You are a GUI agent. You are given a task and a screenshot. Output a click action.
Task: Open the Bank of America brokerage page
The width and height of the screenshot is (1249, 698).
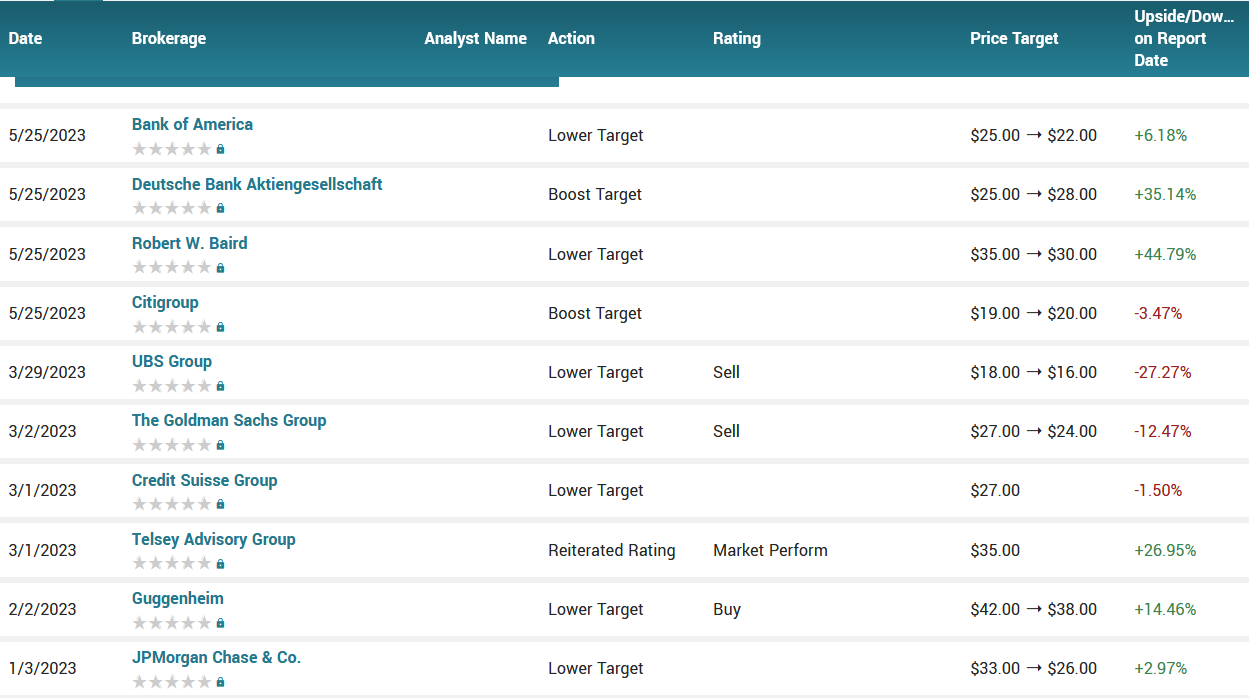click(192, 124)
